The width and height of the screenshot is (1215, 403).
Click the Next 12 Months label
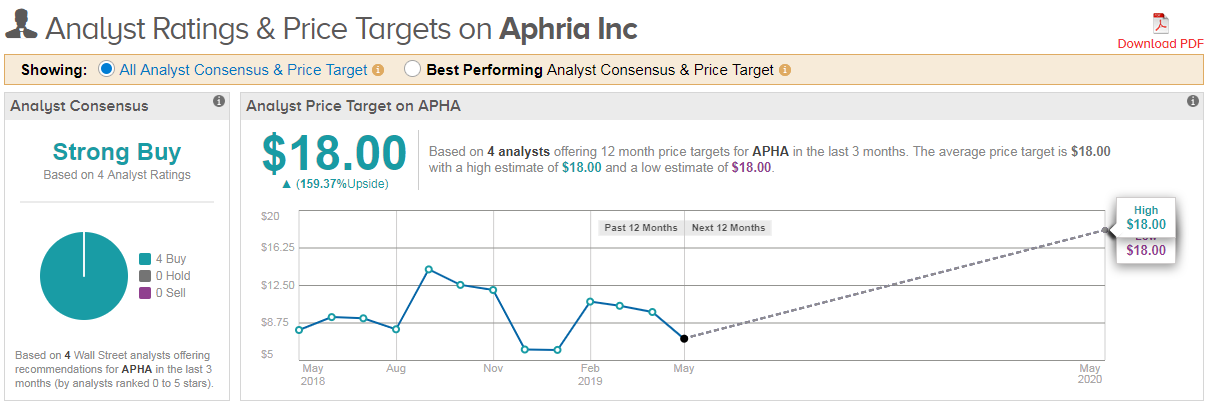pos(728,228)
